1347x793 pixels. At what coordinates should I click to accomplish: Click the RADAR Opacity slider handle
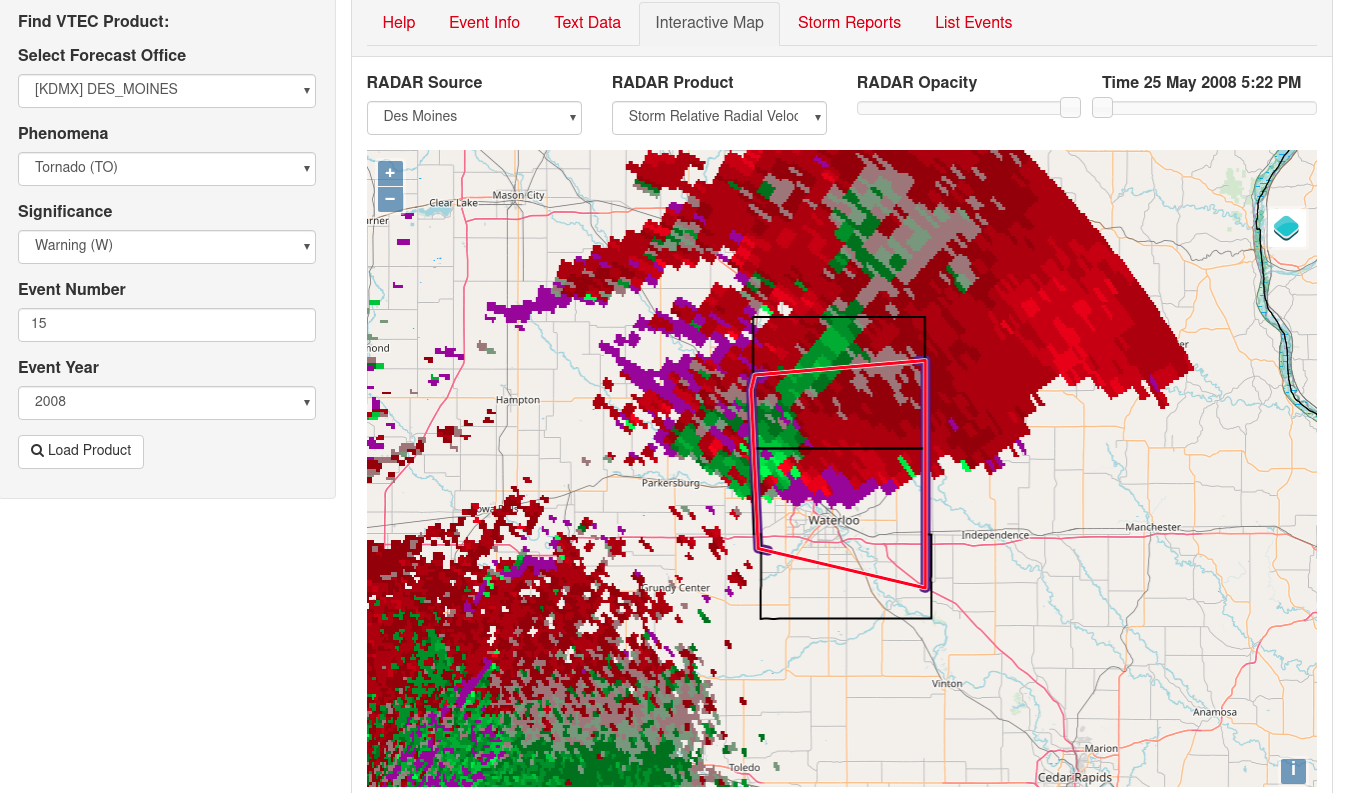coord(1070,108)
